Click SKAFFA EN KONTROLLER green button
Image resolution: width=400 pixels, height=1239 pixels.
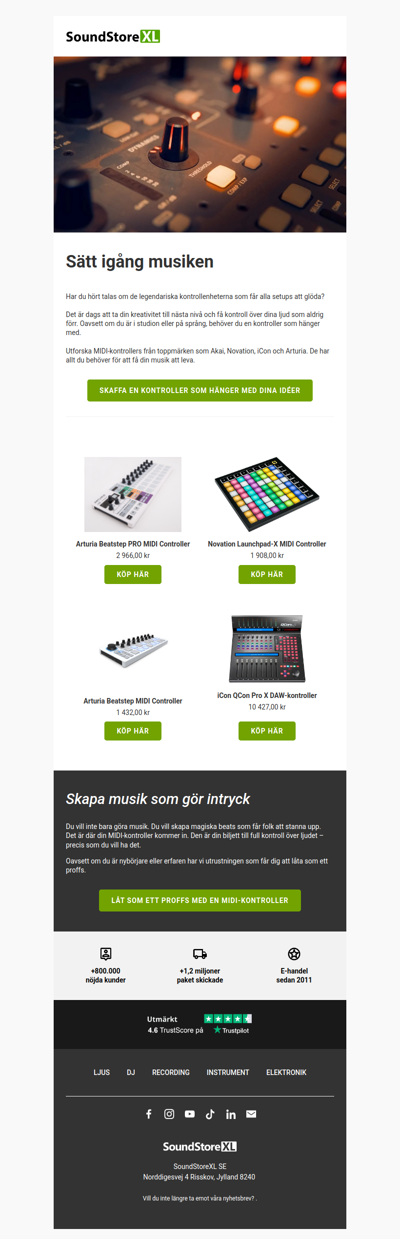point(200,390)
